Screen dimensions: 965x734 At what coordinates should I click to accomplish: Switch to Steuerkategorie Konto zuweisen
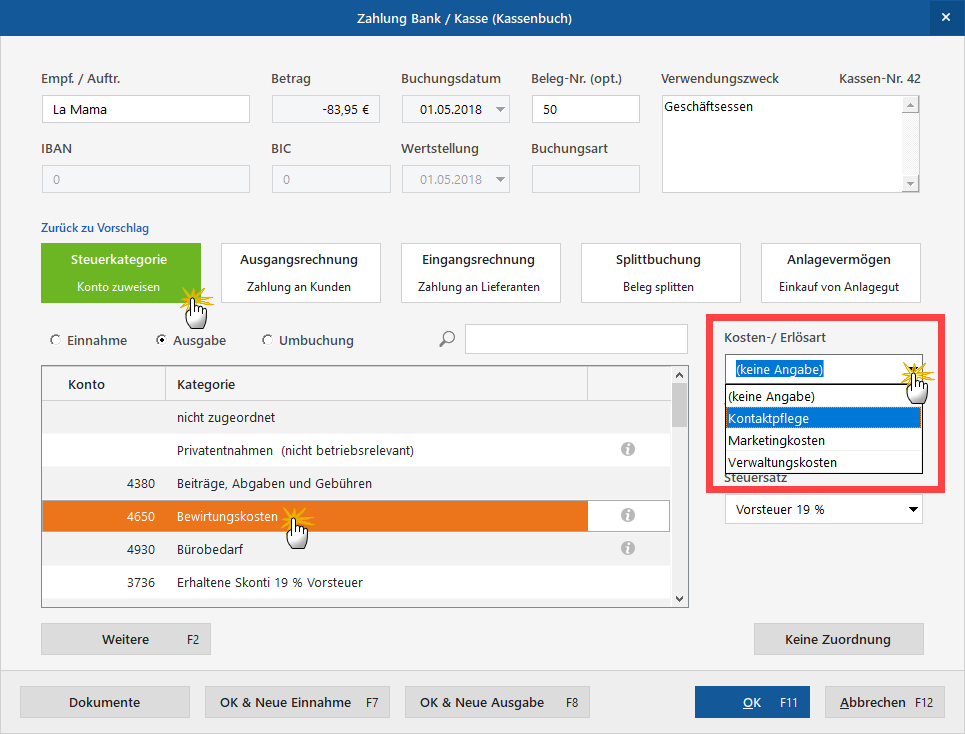pos(121,273)
